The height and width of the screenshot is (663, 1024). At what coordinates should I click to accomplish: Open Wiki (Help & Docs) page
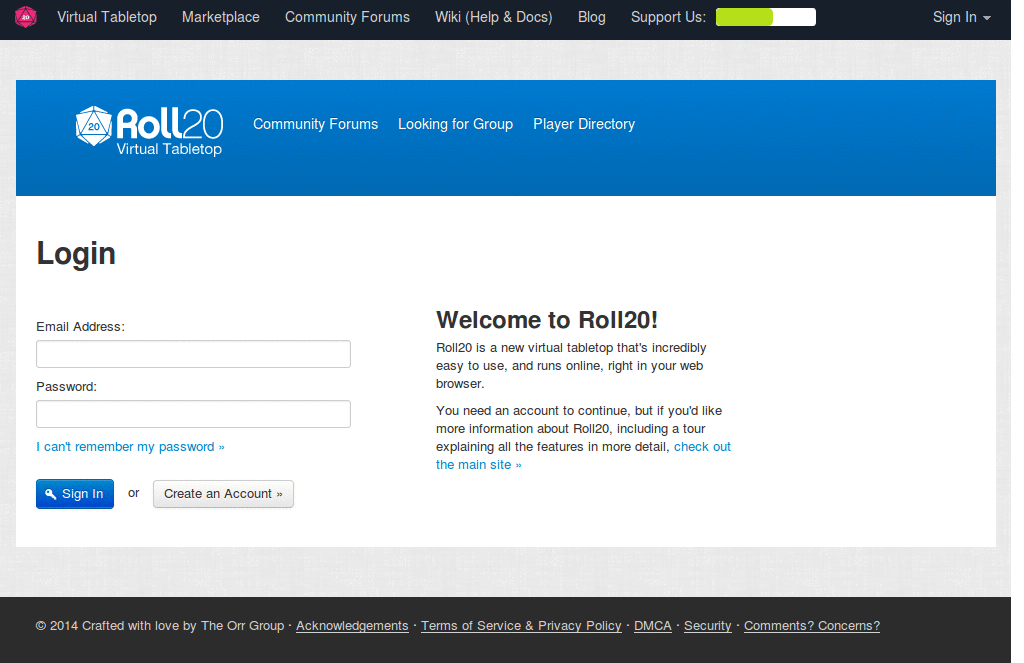point(493,17)
